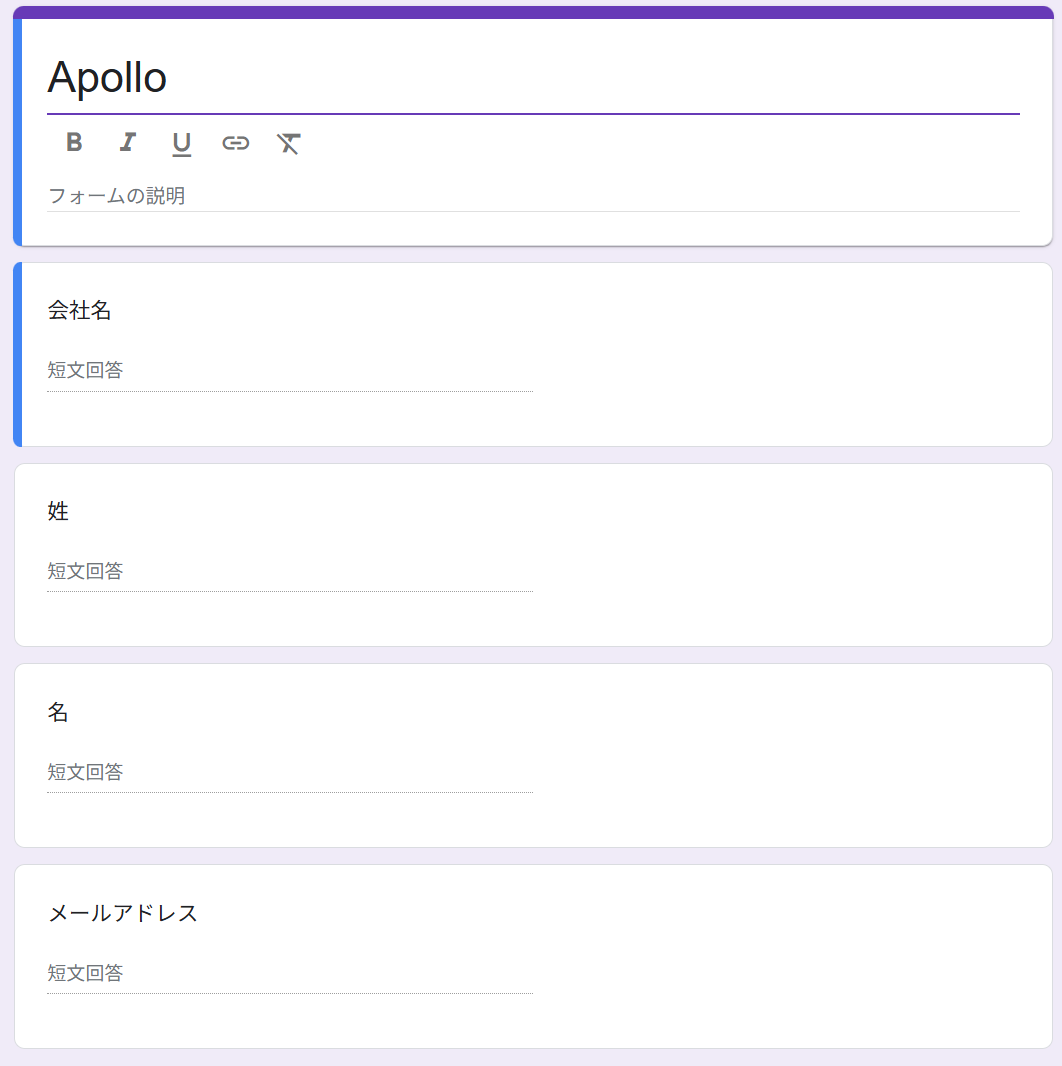The width and height of the screenshot is (1062, 1066).
Task: Click the underline formatting icon
Action: (x=181, y=143)
